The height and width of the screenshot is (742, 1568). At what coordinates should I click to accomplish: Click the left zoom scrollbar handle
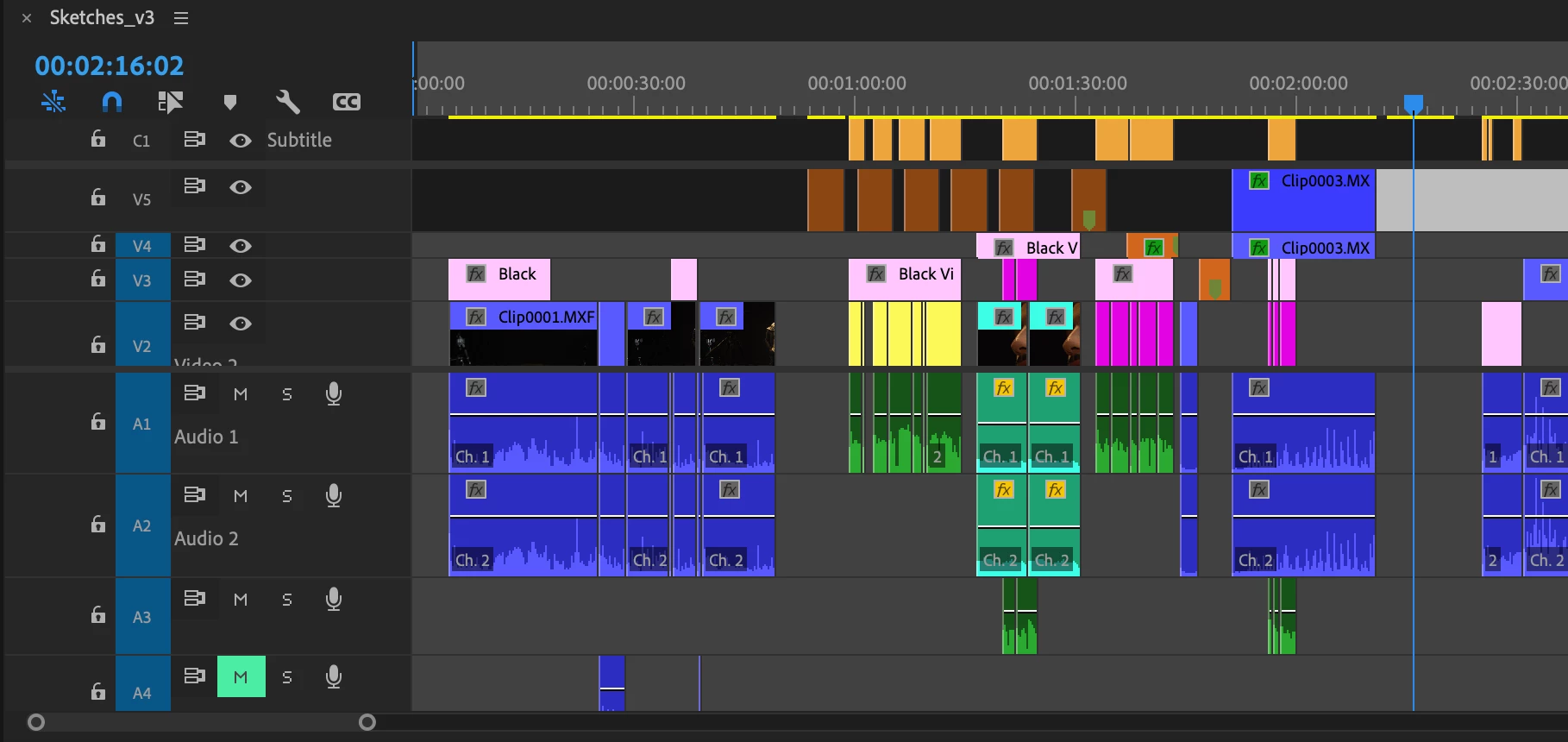tap(36, 722)
